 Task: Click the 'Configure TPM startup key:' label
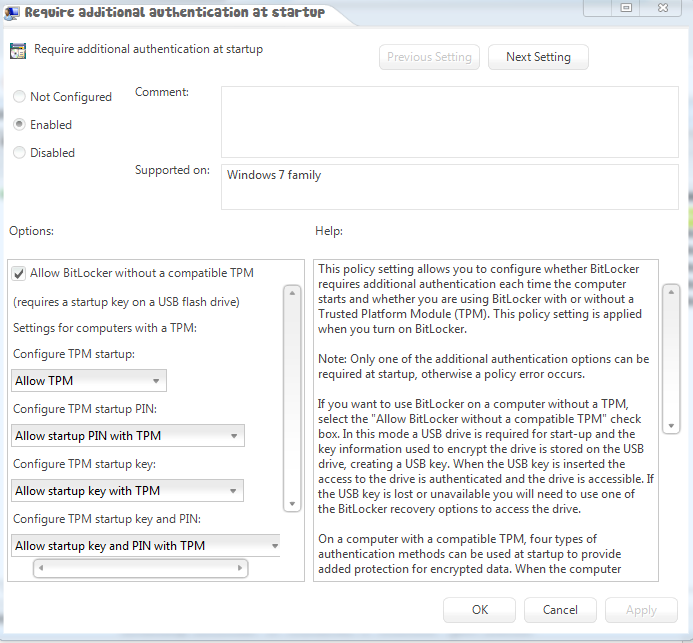pos(84,464)
